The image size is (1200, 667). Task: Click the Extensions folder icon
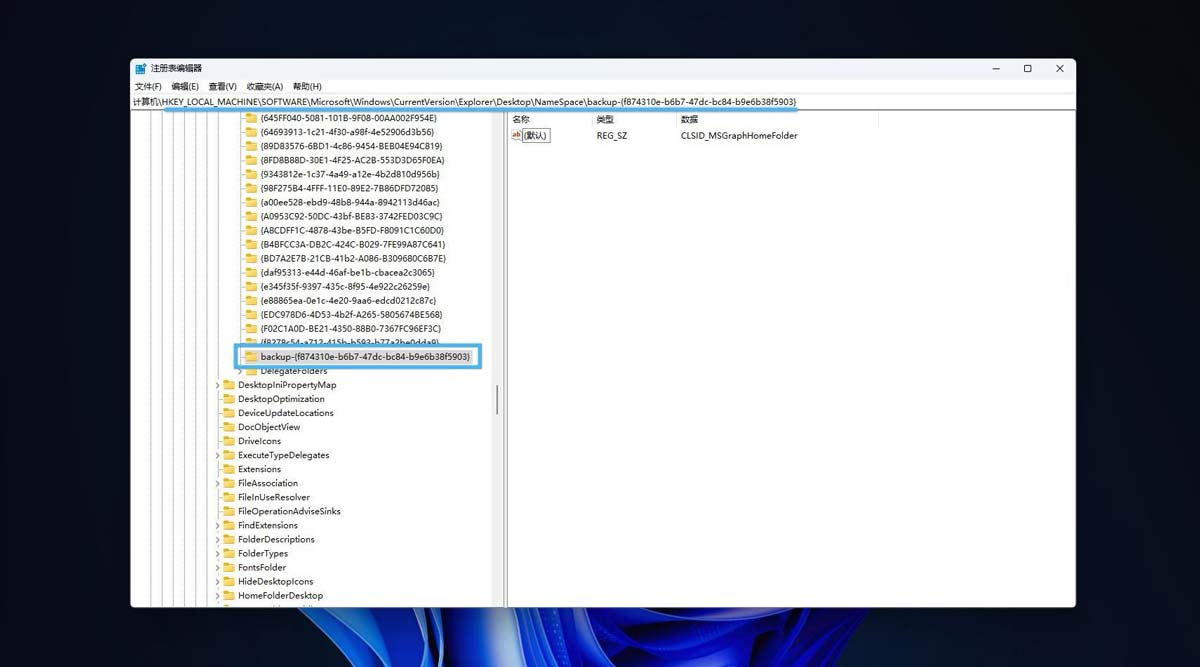[x=227, y=469]
